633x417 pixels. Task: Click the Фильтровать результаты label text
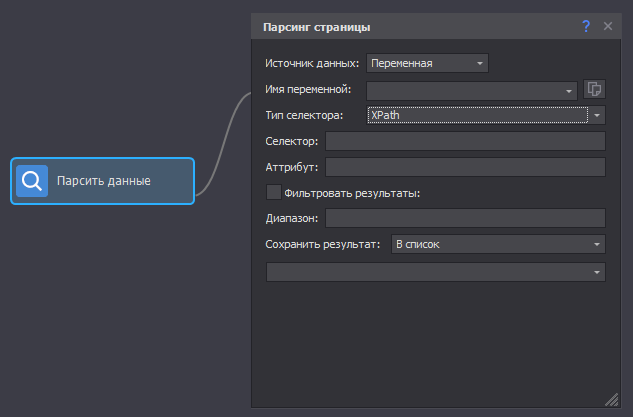[352, 193]
